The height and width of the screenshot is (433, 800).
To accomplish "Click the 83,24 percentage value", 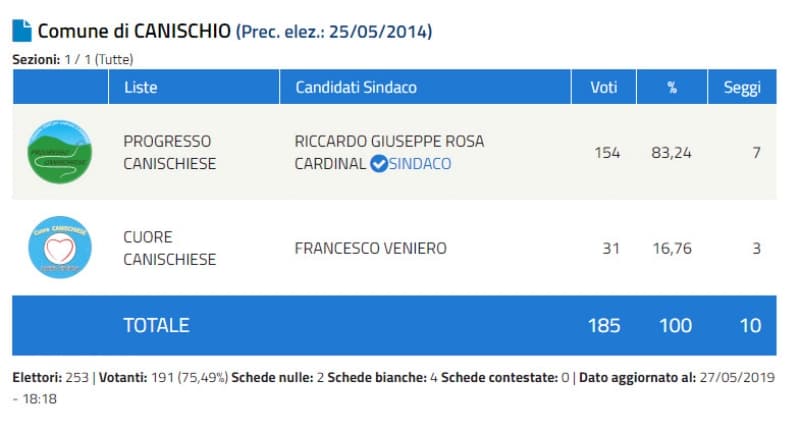I will pos(672,153).
